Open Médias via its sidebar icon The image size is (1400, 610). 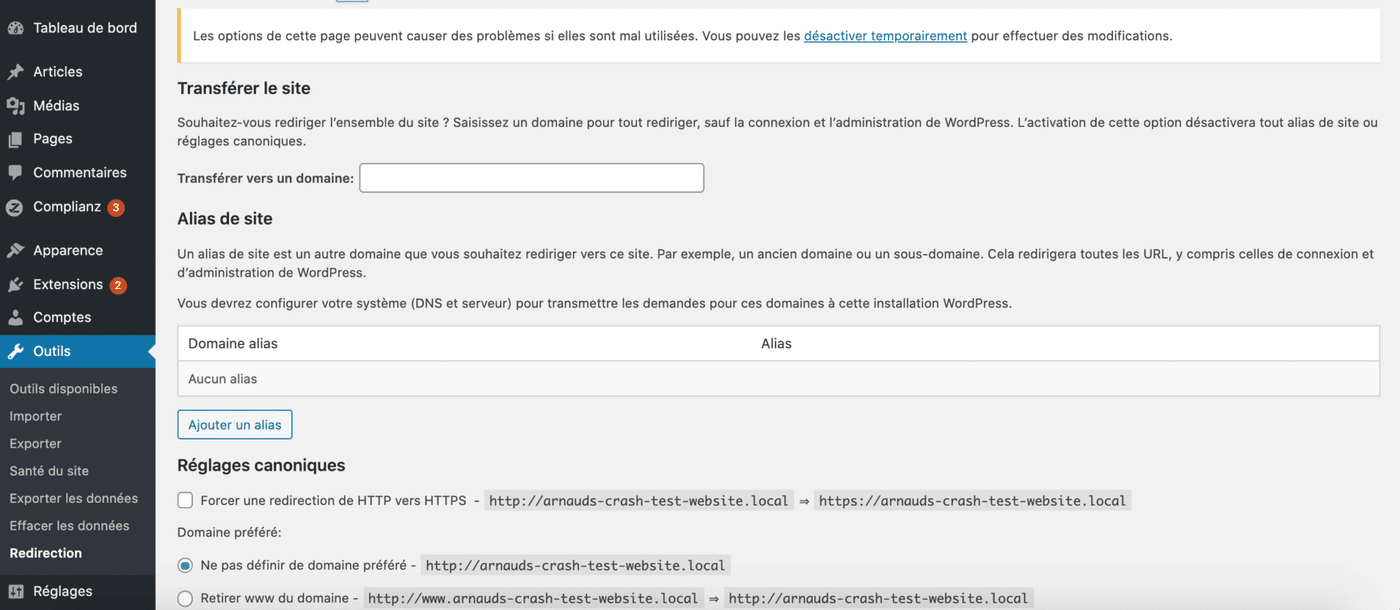(15, 106)
